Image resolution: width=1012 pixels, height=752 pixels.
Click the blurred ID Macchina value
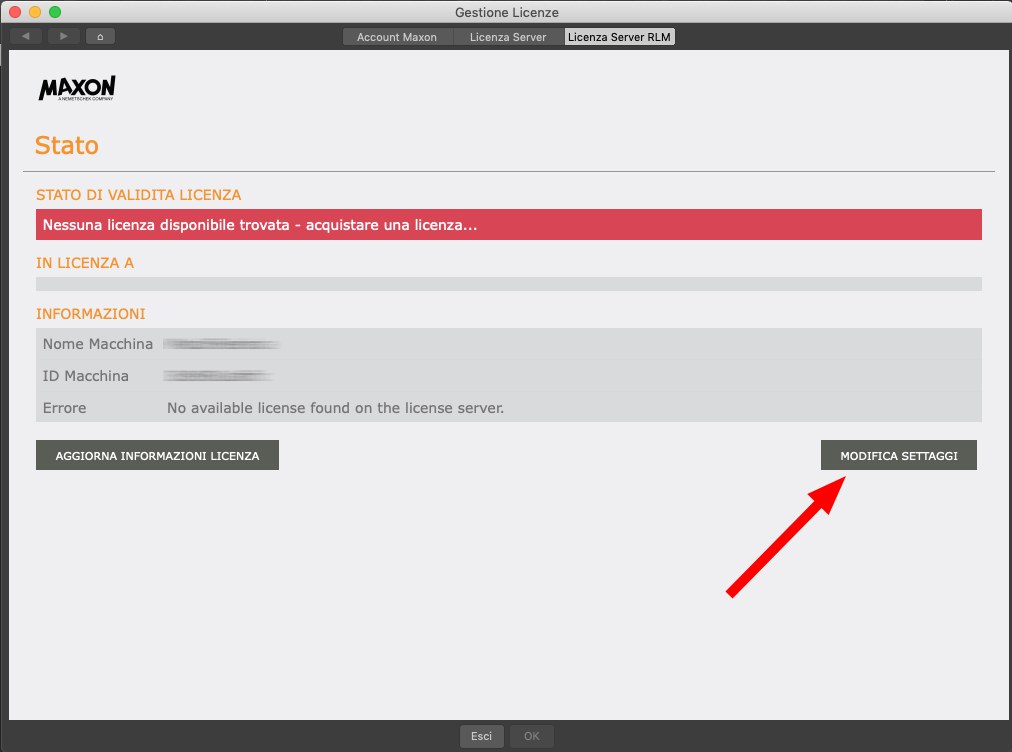click(218, 376)
